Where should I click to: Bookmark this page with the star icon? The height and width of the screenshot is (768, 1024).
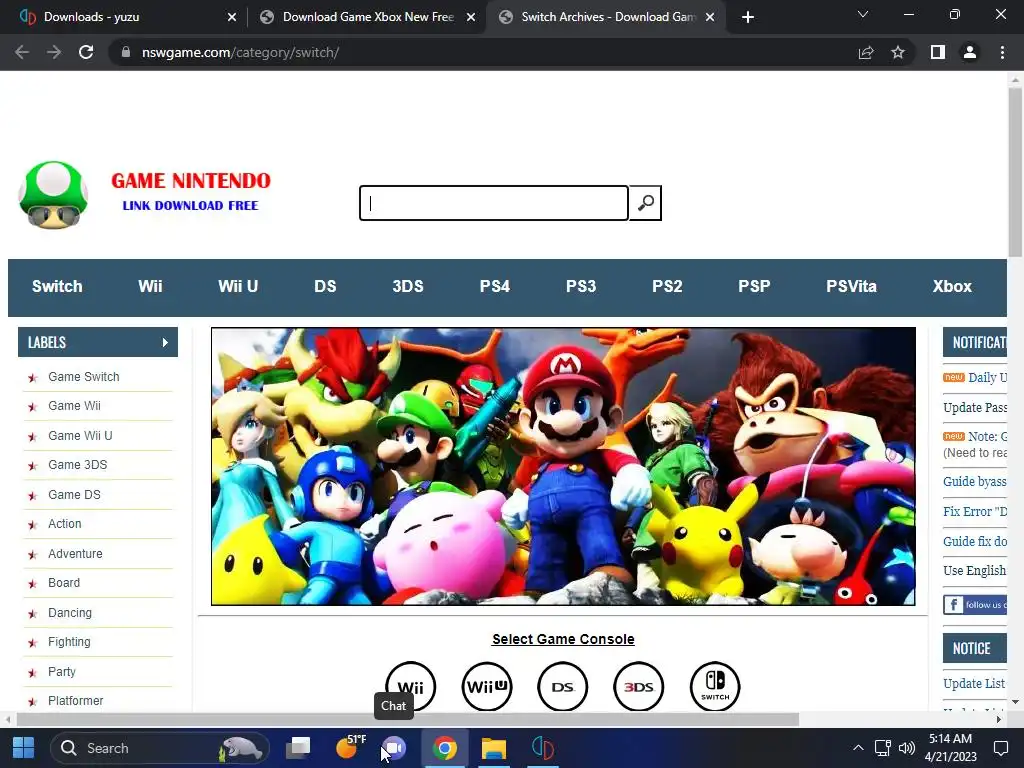pyautogui.click(x=898, y=52)
